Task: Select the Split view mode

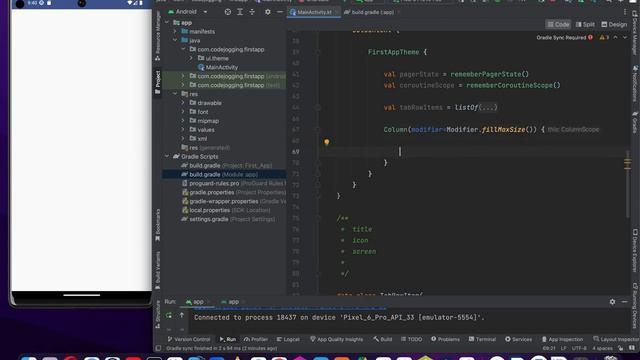Action: pyautogui.click(x=585, y=24)
